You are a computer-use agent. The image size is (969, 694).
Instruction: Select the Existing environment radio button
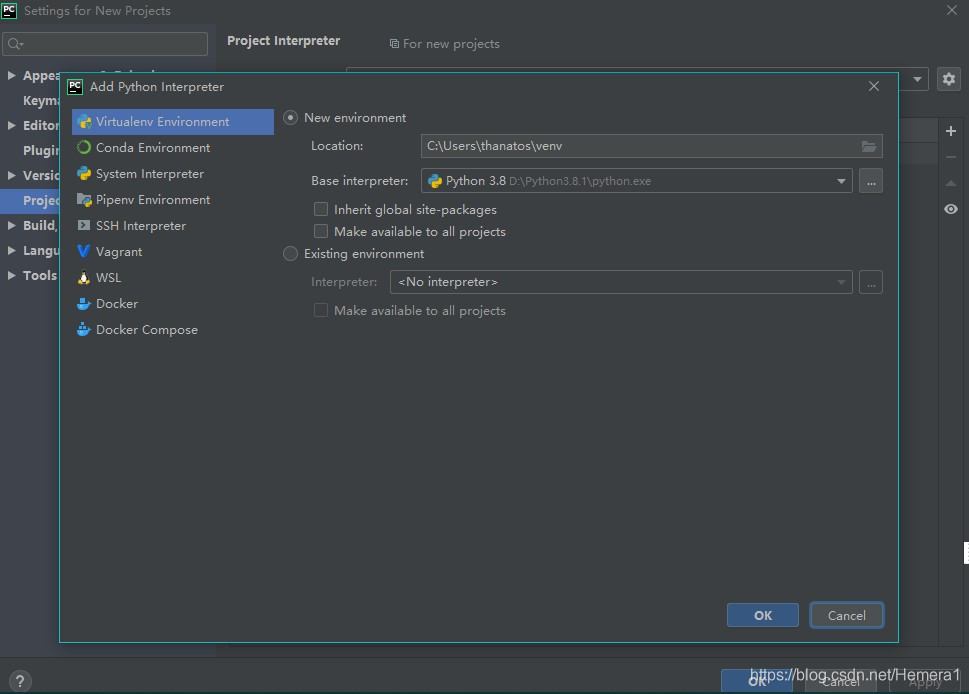[290, 254]
